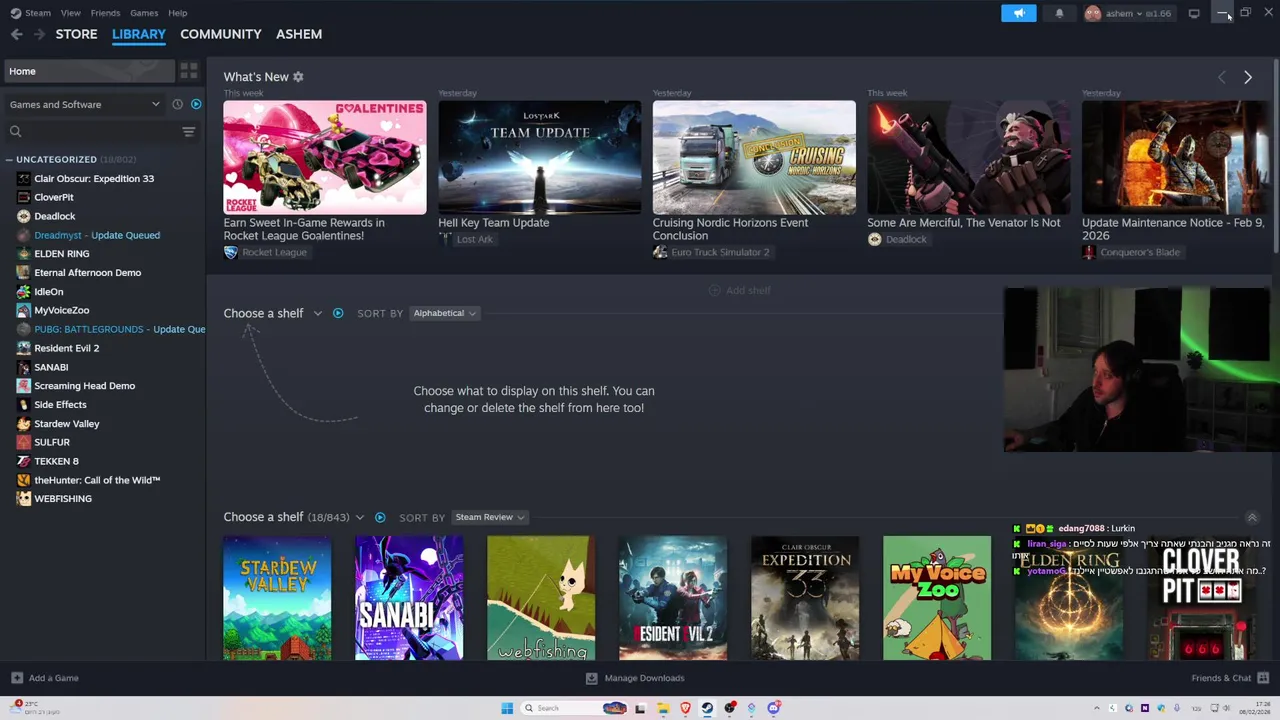This screenshot has height=720, width=1280.
Task: Open SANABI cover in shelf
Action: point(409,598)
